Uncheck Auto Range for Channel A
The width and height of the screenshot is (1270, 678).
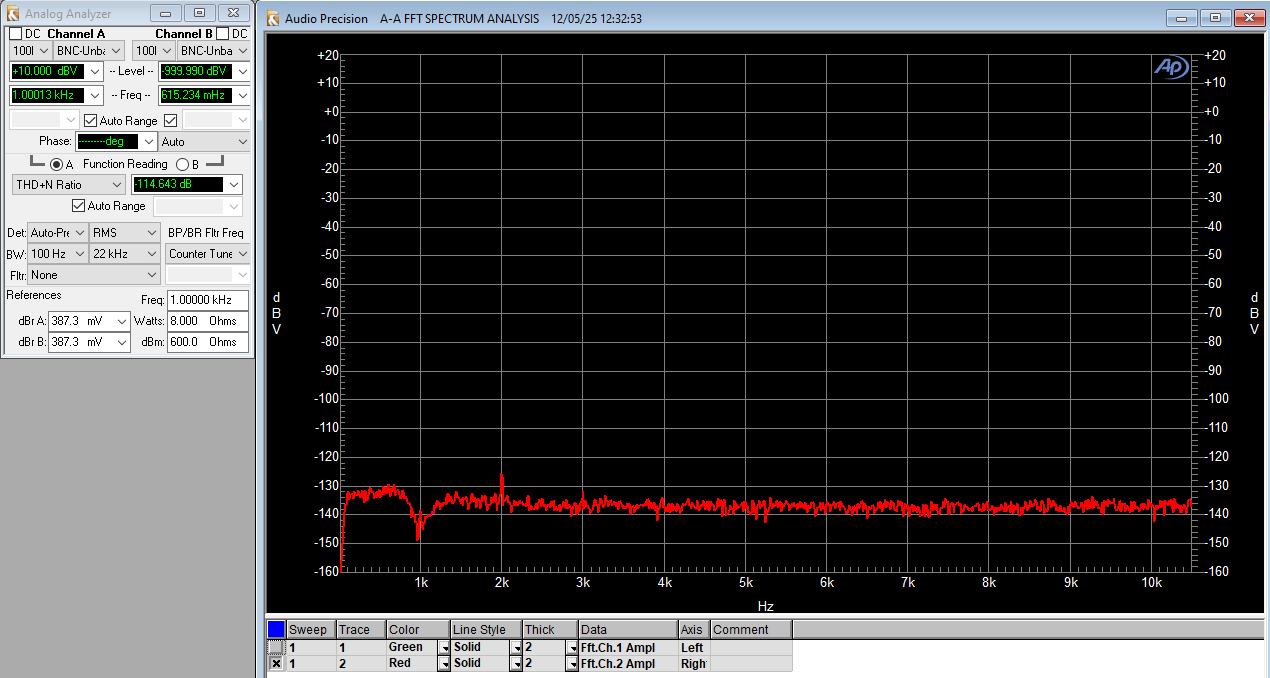pyautogui.click(x=89, y=120)
